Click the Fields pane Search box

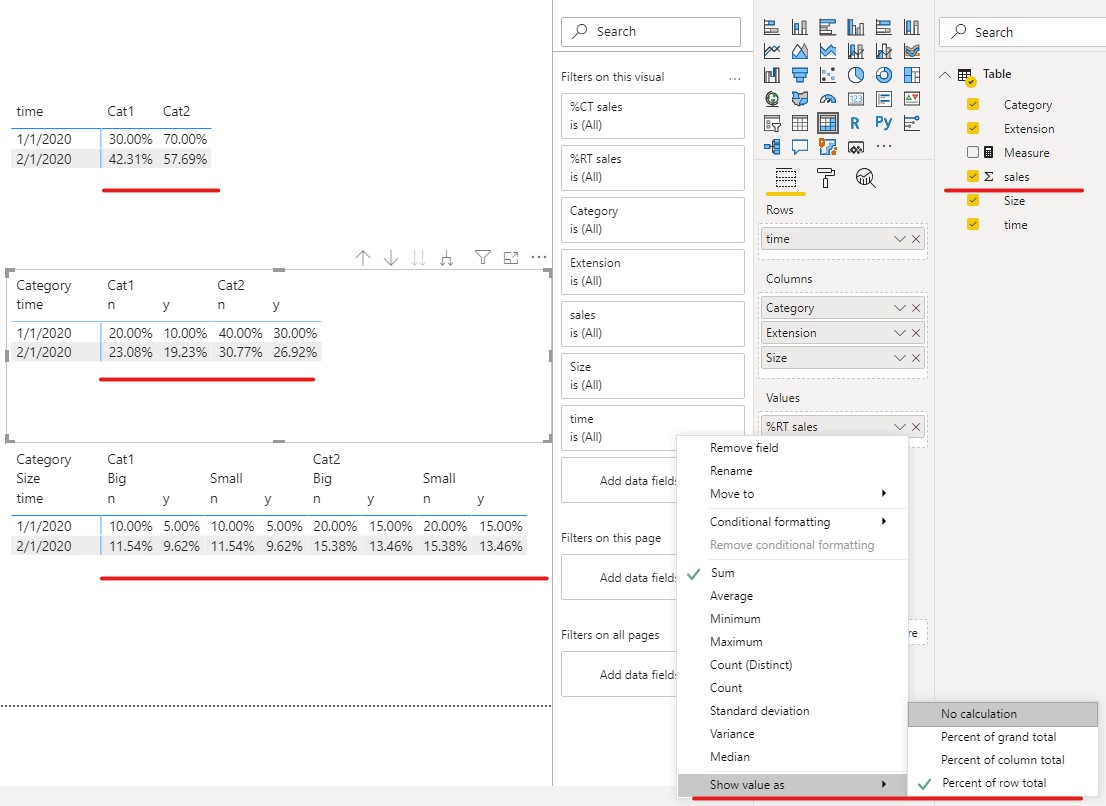(x=1023, y=32)
